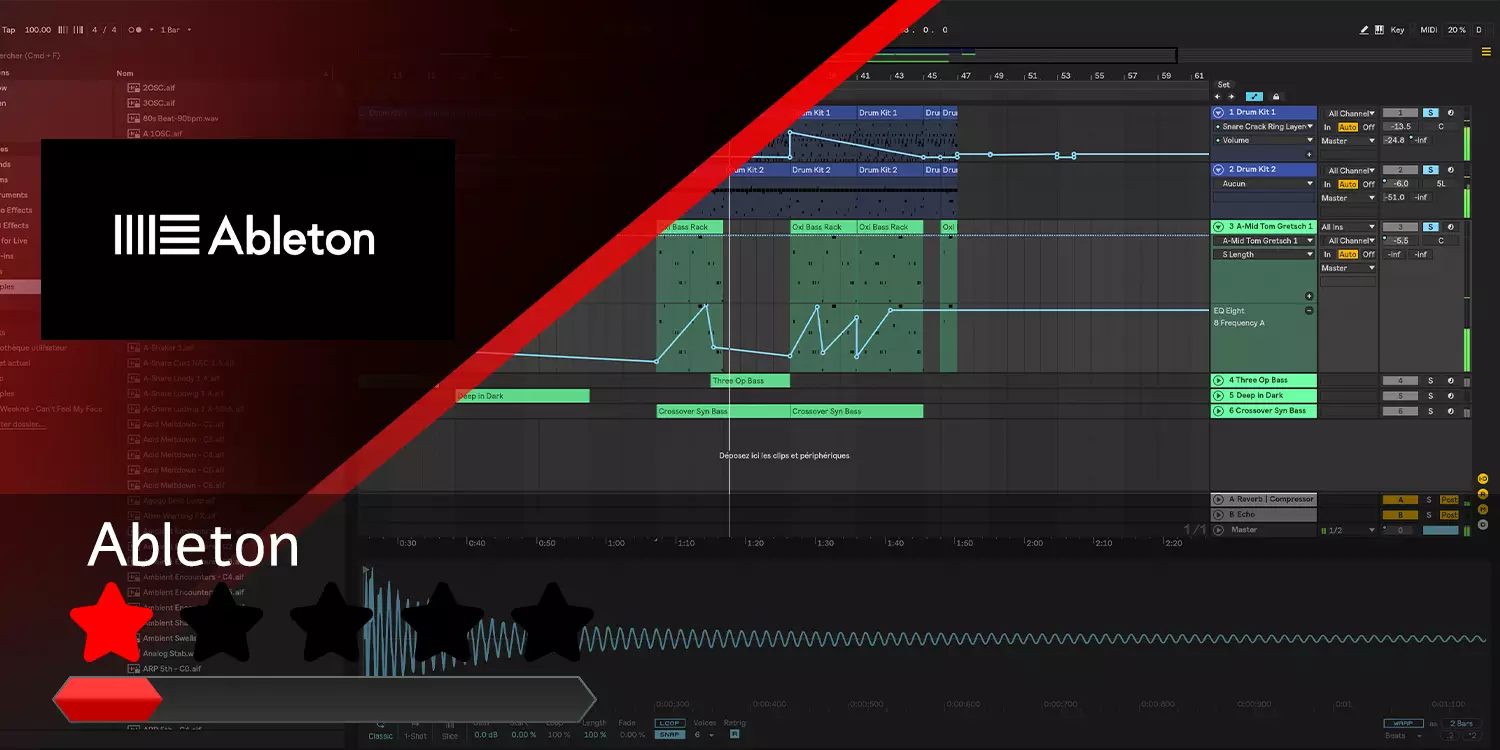Set A-Mid Tom monitor to Off

(1368, 255)
